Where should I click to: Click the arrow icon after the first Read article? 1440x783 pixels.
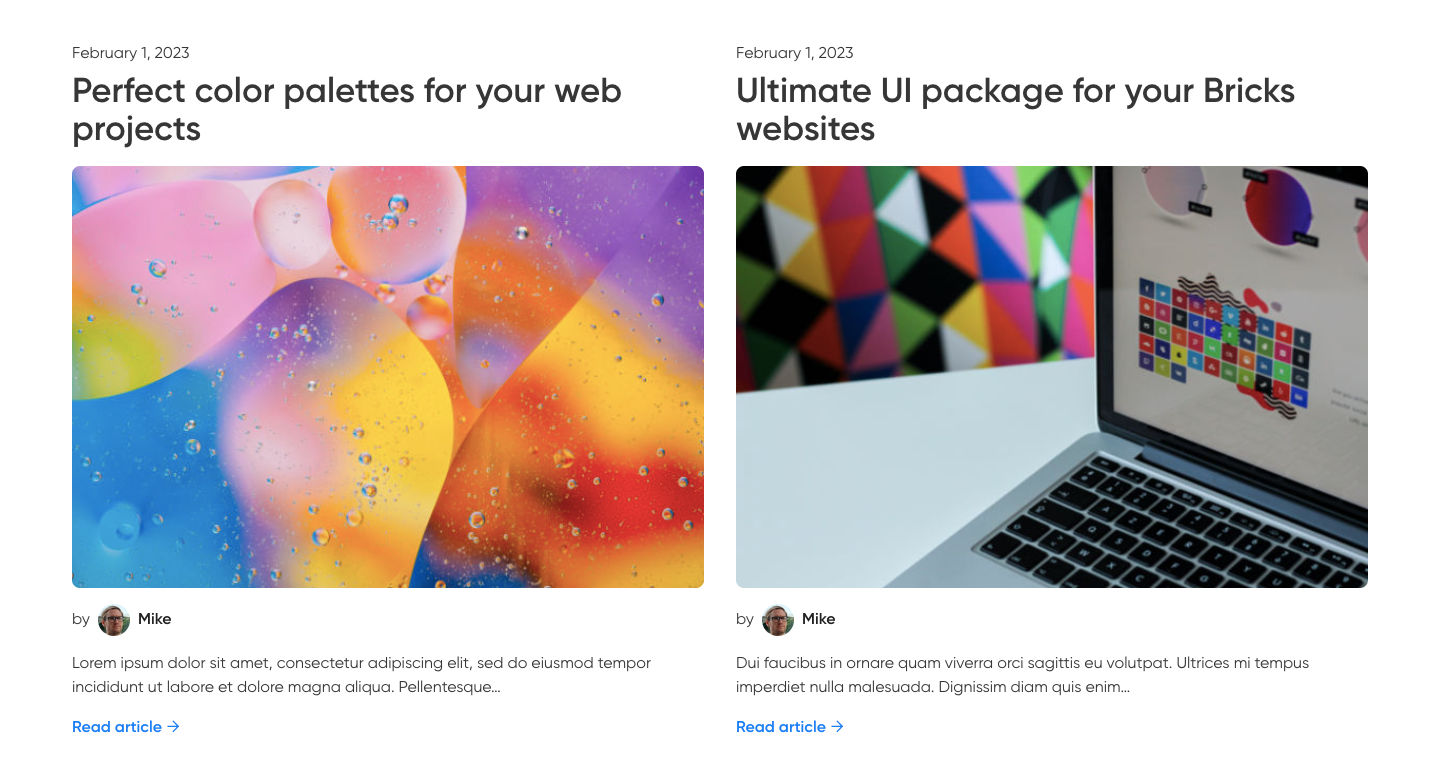pos(173,727)
